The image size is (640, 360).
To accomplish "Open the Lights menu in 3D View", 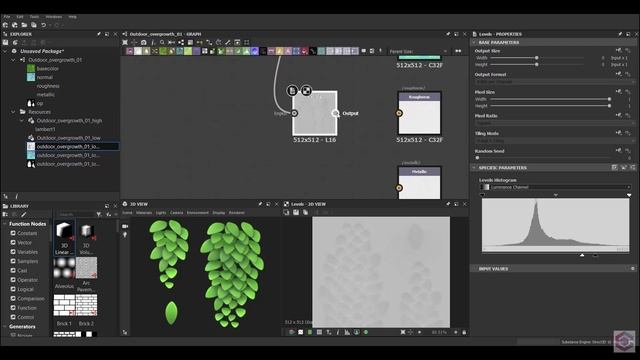I will [x=161, y=213].
